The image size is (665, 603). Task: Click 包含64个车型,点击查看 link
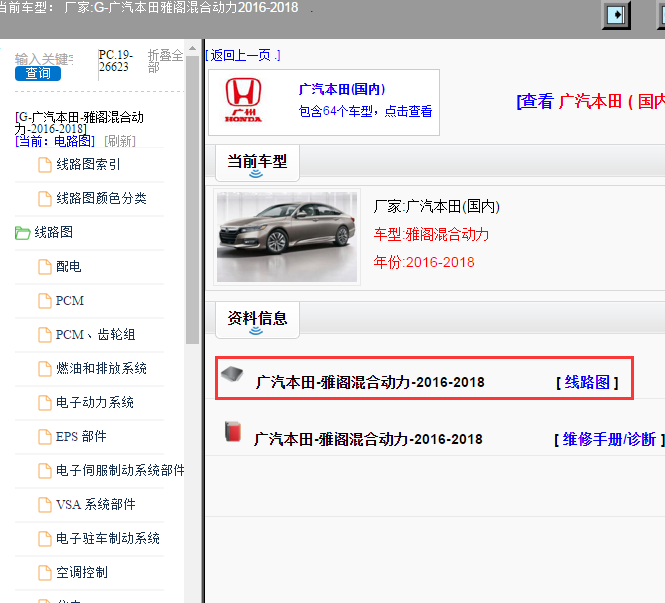(365, 111)
